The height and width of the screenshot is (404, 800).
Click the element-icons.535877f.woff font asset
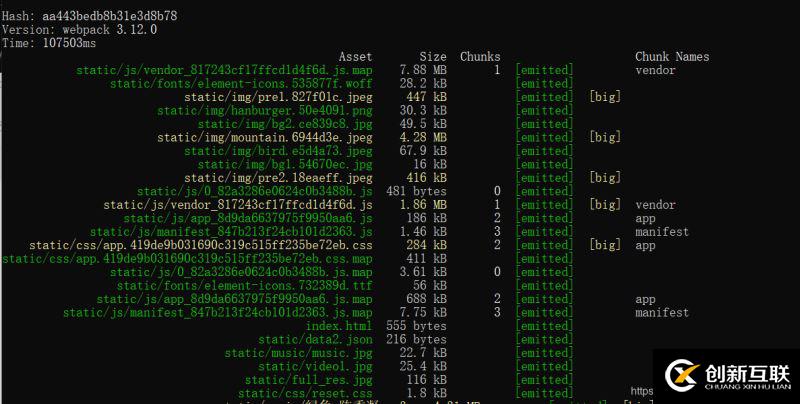tap(241, 84)
